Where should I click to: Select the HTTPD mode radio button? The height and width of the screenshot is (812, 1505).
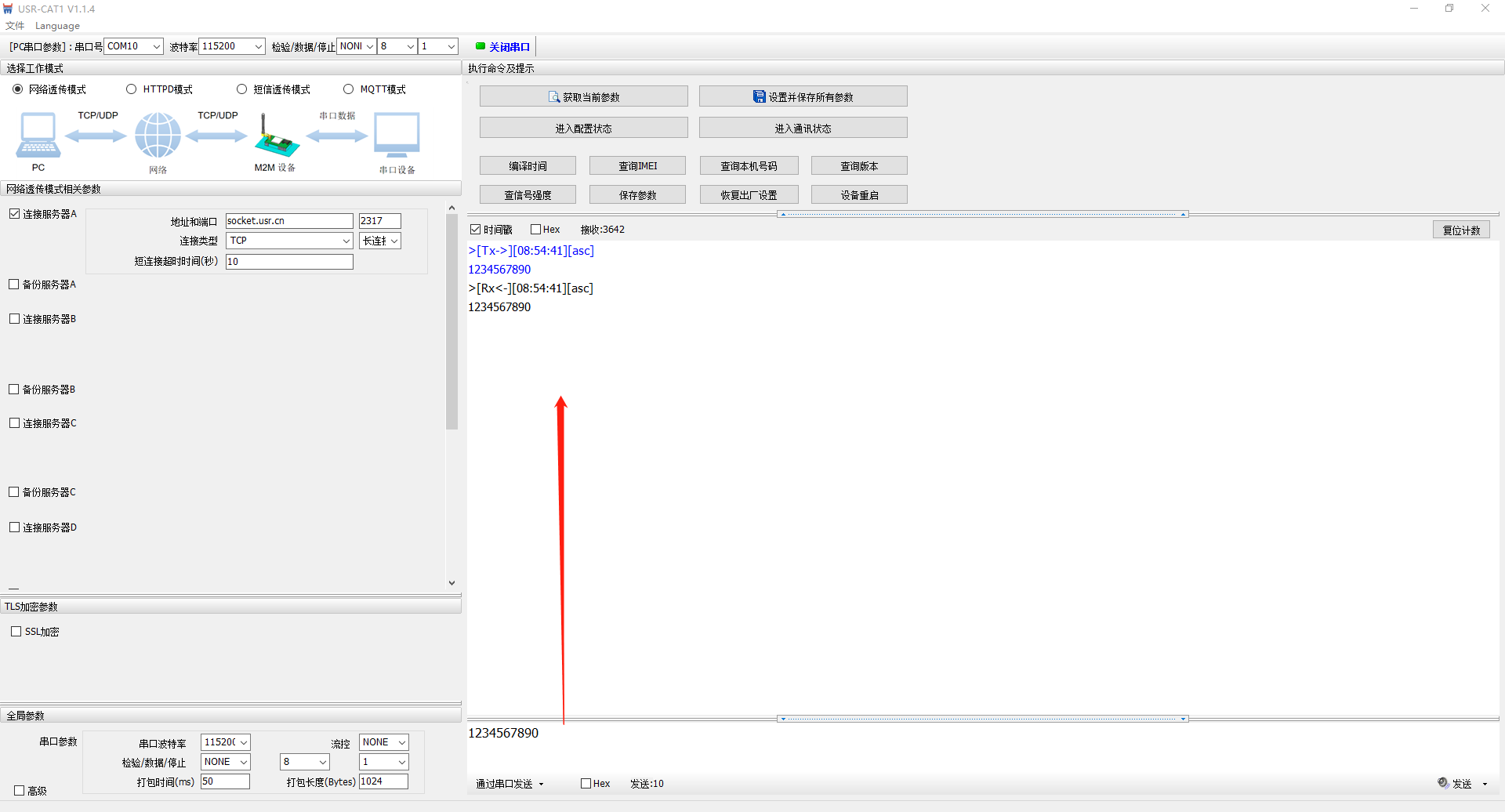point(132,89)
